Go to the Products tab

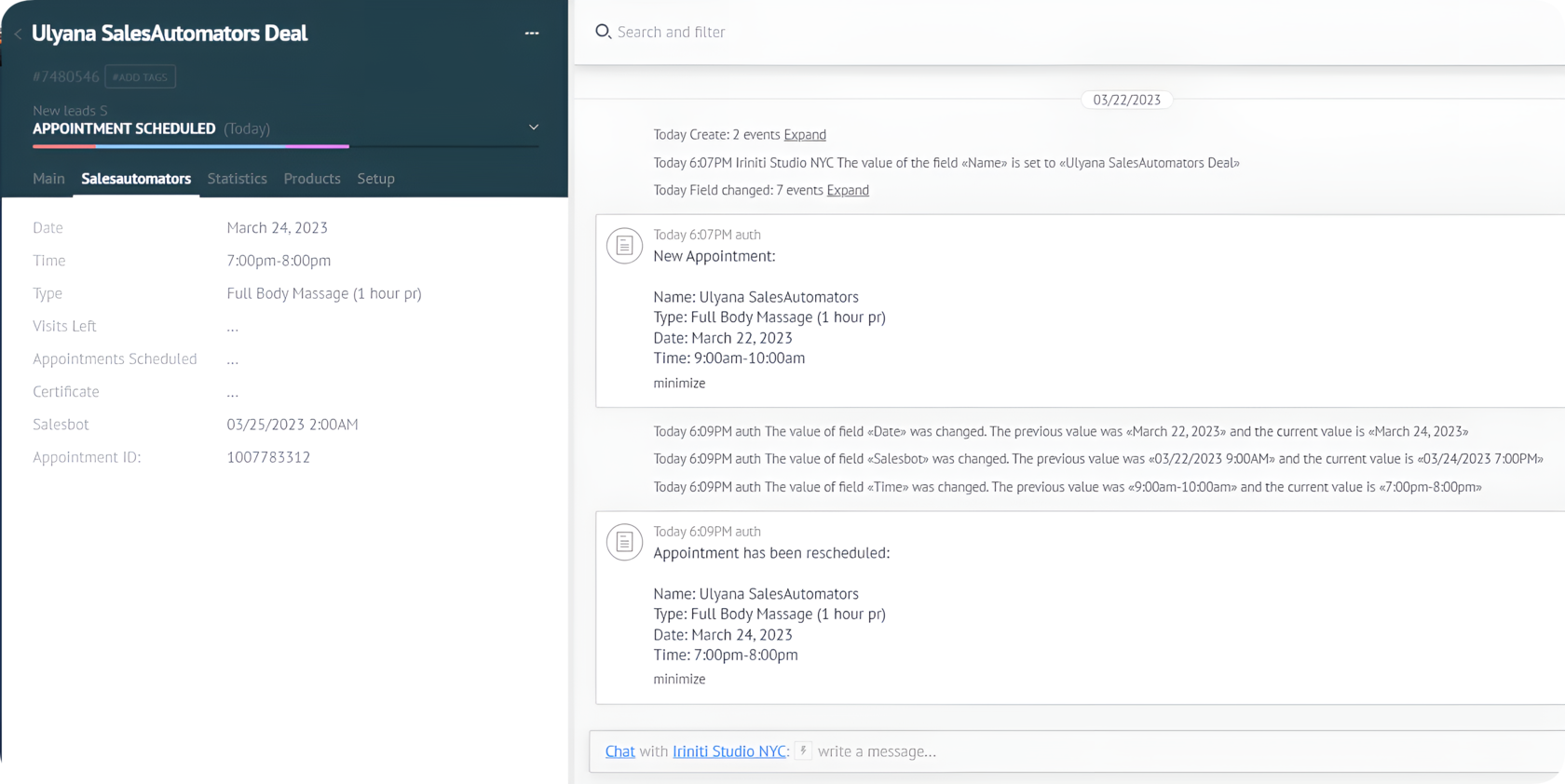[x=312, y=179]
